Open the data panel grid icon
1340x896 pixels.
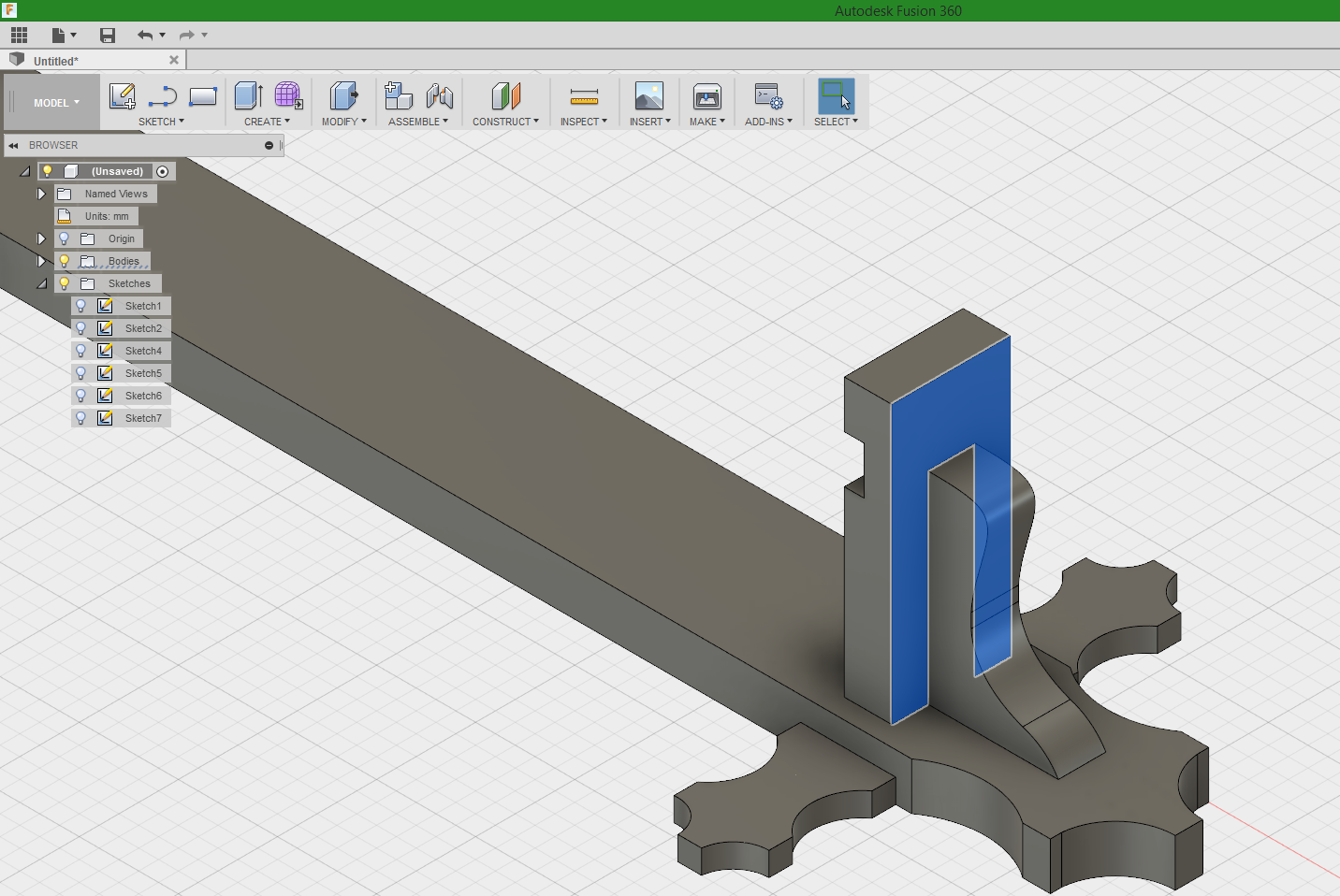point(20,36)
